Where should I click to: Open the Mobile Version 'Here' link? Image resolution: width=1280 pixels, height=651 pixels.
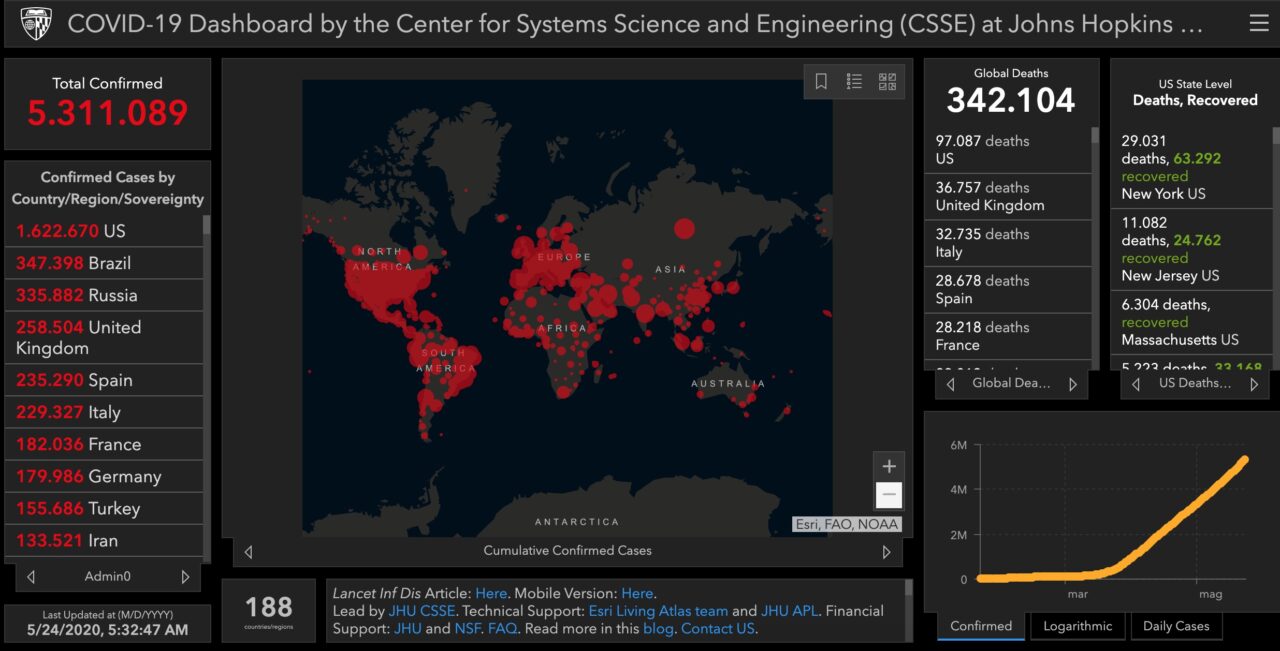[637, 593]
